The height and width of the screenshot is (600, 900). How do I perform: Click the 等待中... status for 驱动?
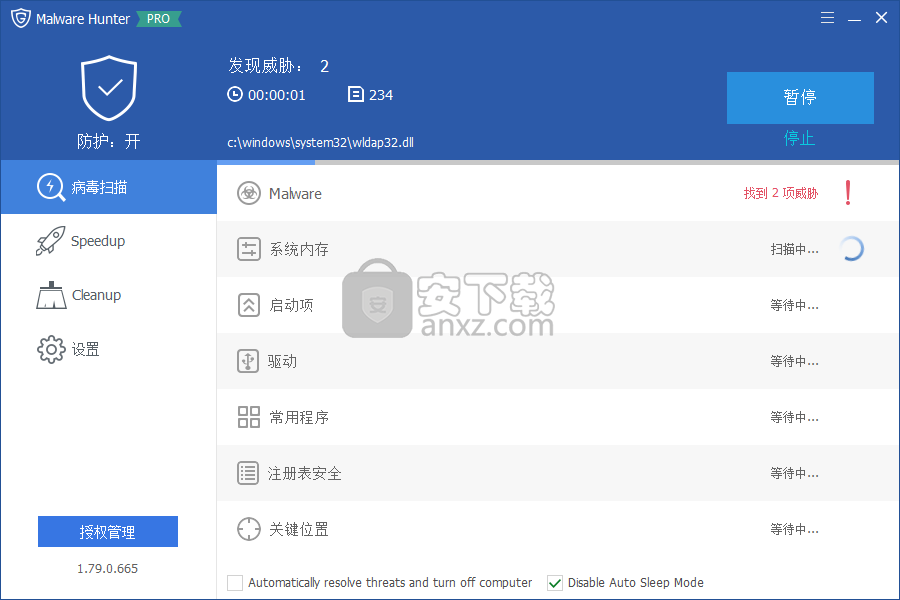click(x=794, y=361)
